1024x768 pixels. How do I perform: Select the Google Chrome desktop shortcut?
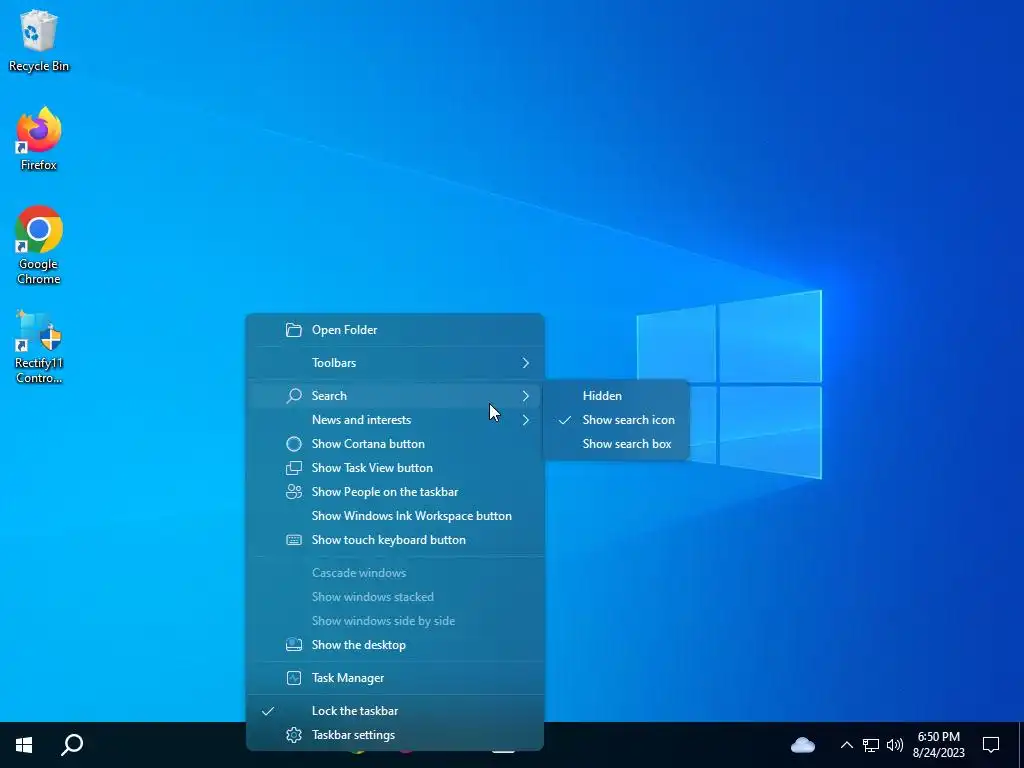click(39, 246)
